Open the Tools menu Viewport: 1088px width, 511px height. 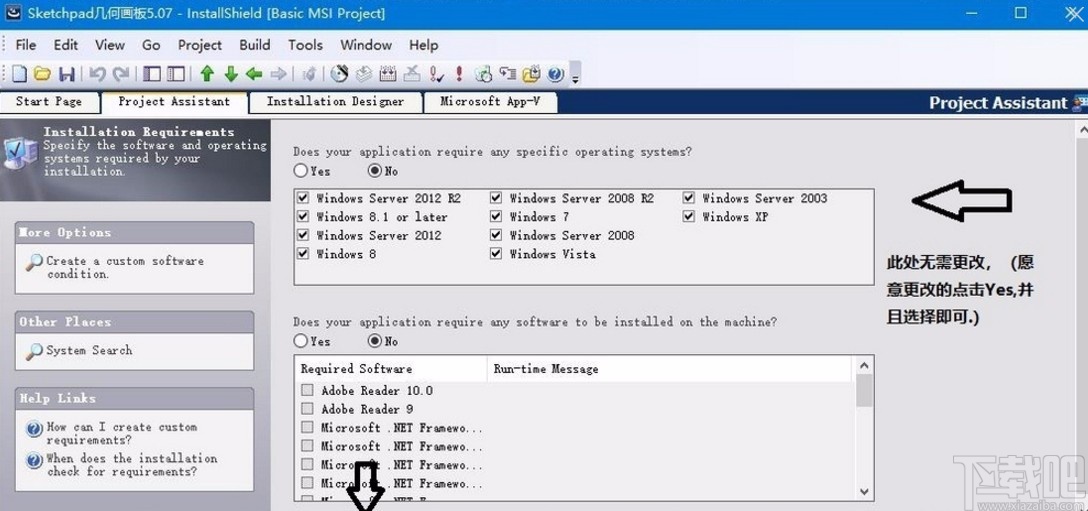coord(305,45)
